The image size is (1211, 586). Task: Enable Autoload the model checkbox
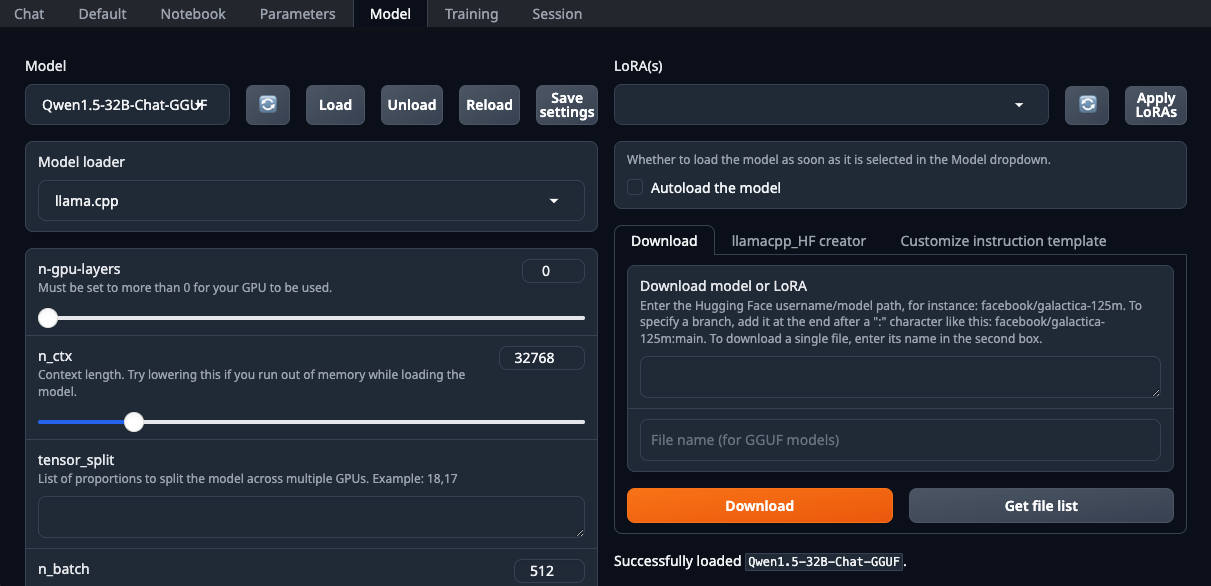(634, 188)
